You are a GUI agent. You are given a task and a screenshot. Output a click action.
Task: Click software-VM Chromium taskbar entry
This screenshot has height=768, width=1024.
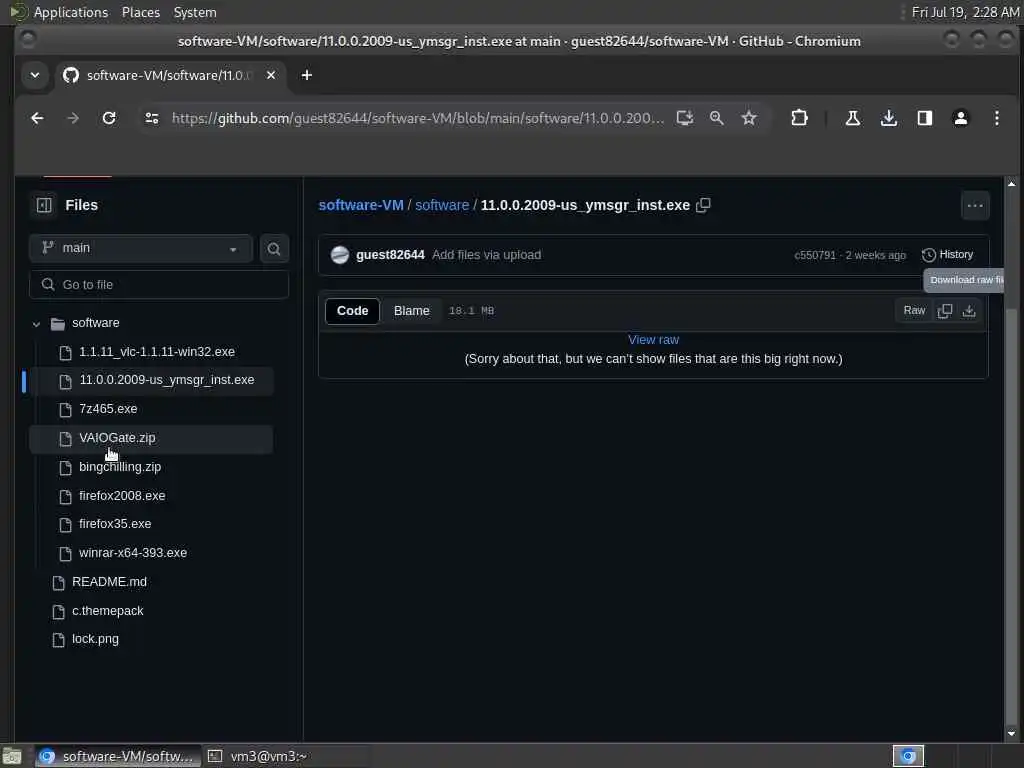tap(118, 756)
